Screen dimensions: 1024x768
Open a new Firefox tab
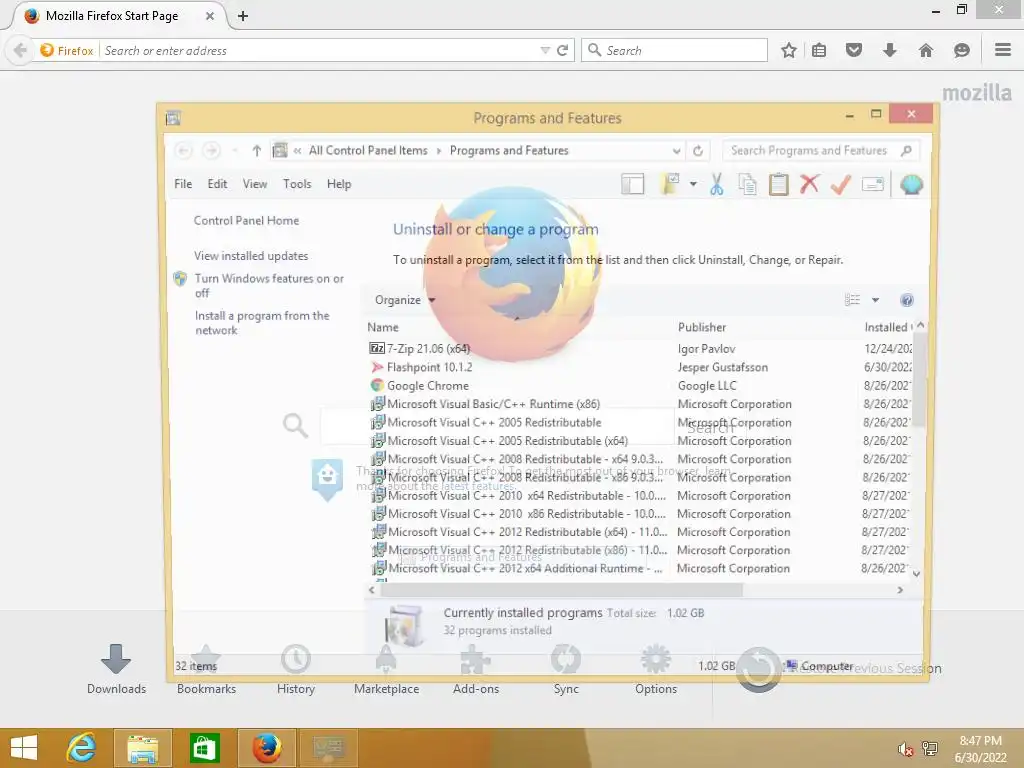pos(243,16)
